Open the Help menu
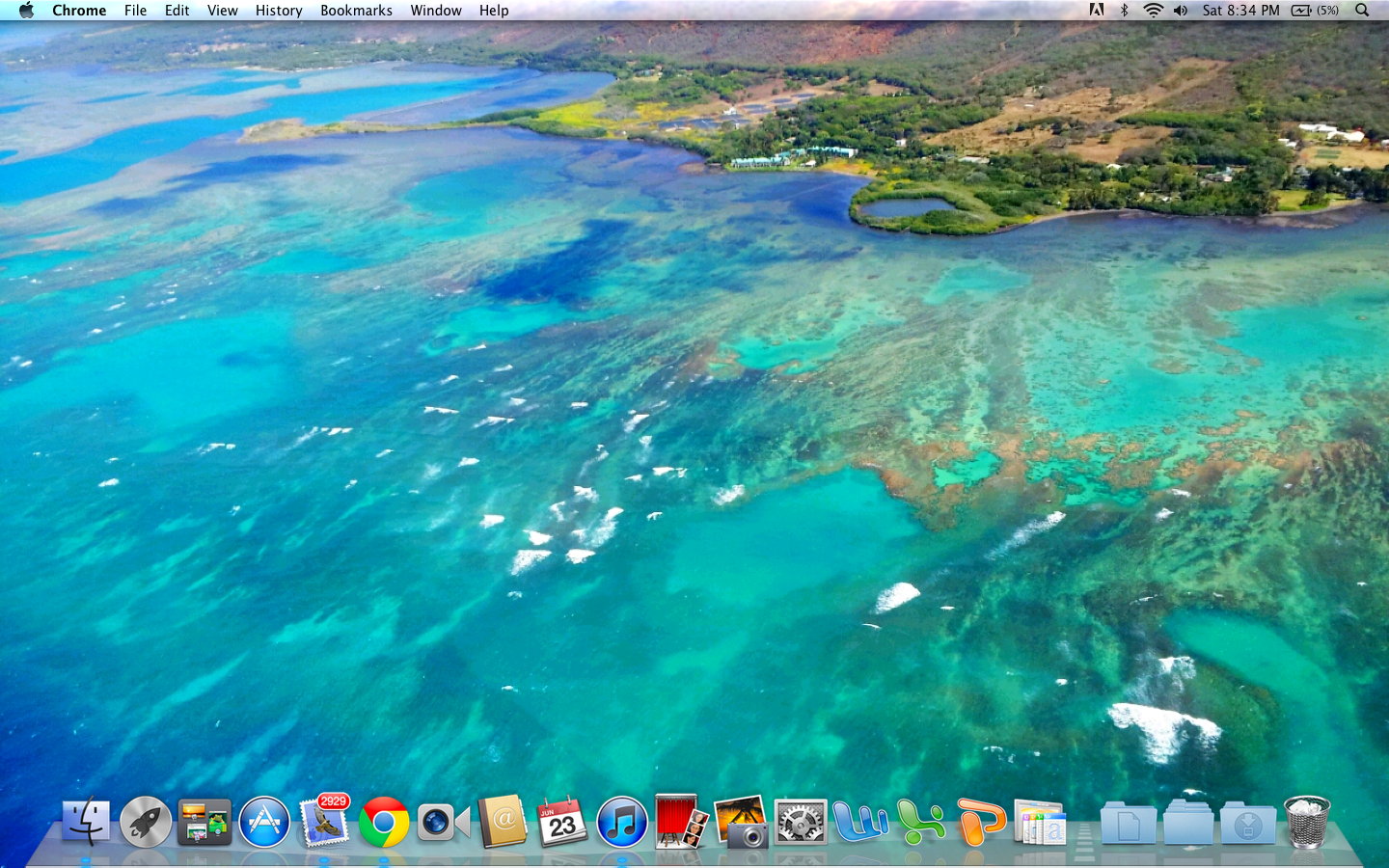The width and height of the screenshot is (1389, 868). (494, 11)
